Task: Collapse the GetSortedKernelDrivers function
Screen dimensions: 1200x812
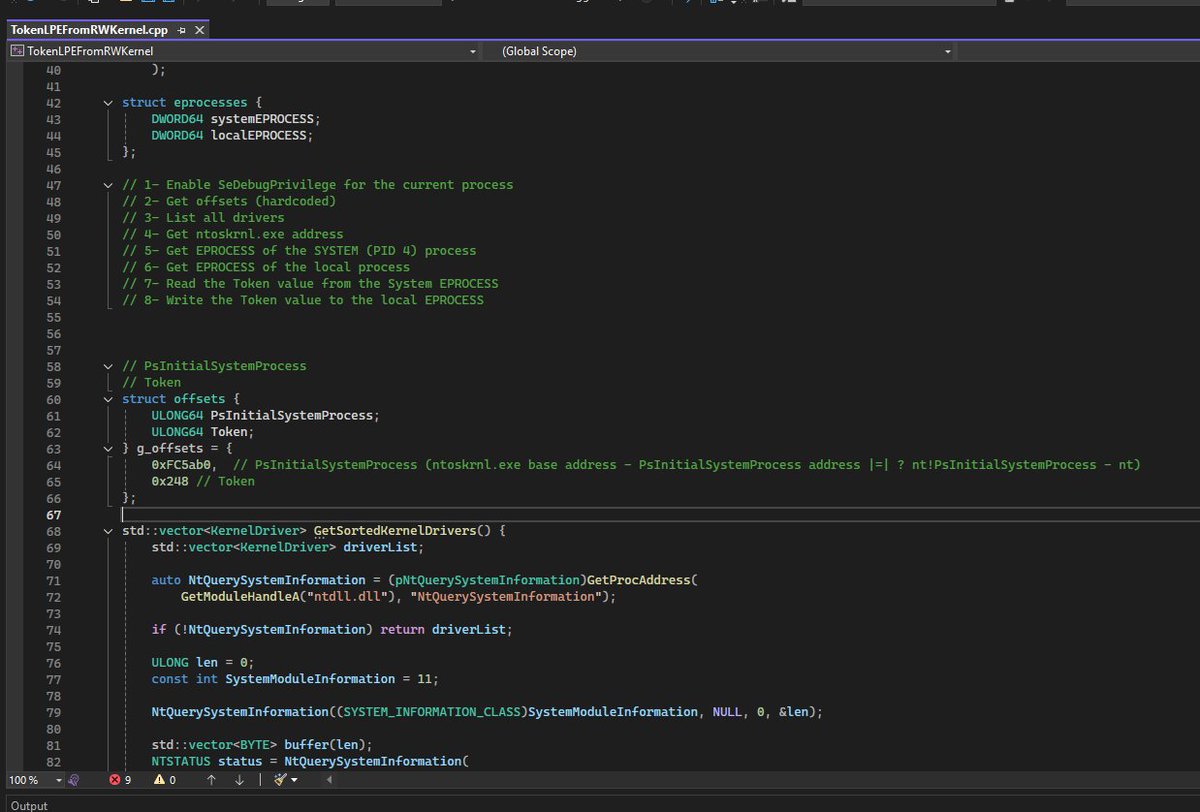Action: (108, 530)
